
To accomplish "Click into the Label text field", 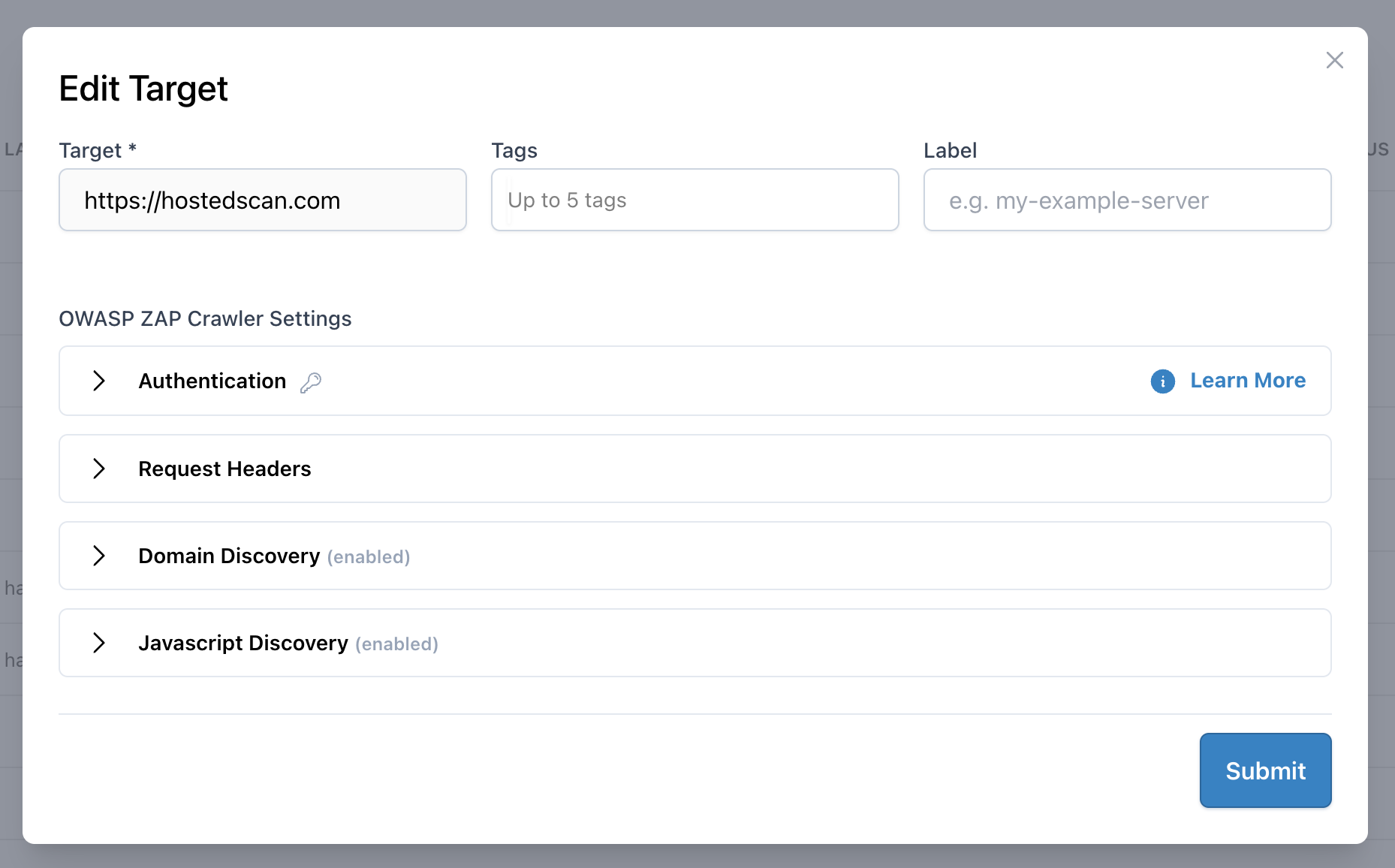I will (1127, 200).
